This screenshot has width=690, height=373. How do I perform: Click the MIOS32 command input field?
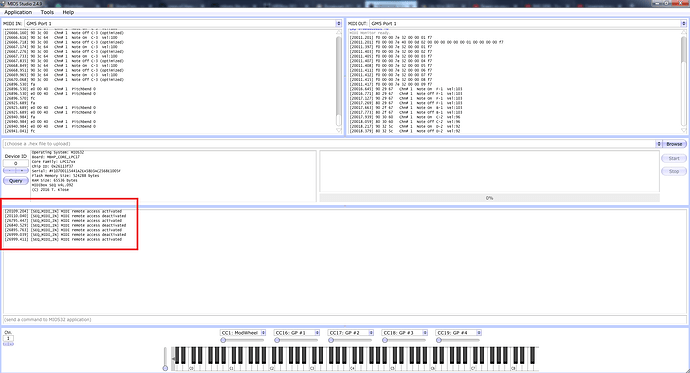point(345,319)
